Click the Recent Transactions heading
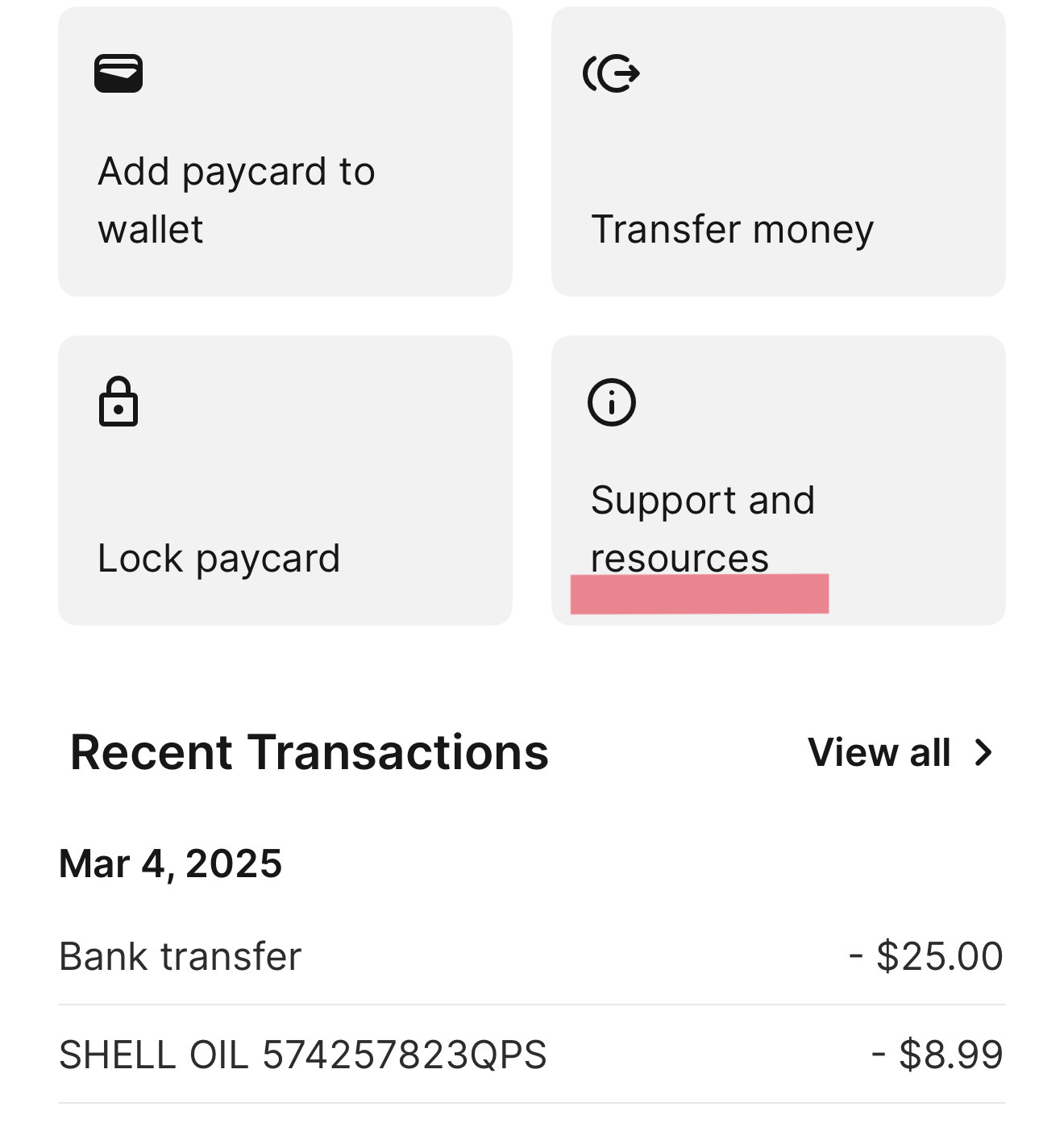This screenshot has width=1064, height=1140. pos(310,752)
